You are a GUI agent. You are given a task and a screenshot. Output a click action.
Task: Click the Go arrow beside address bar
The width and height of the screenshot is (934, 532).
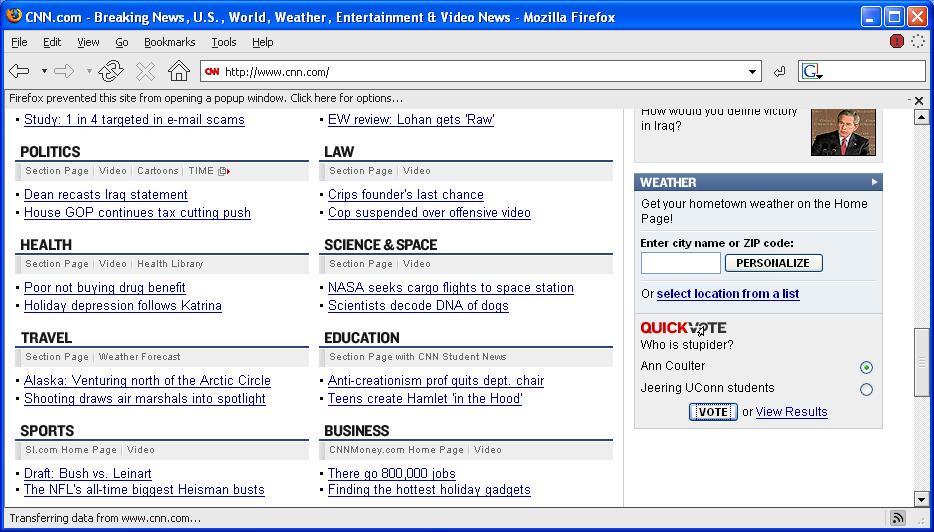point(780,72)
